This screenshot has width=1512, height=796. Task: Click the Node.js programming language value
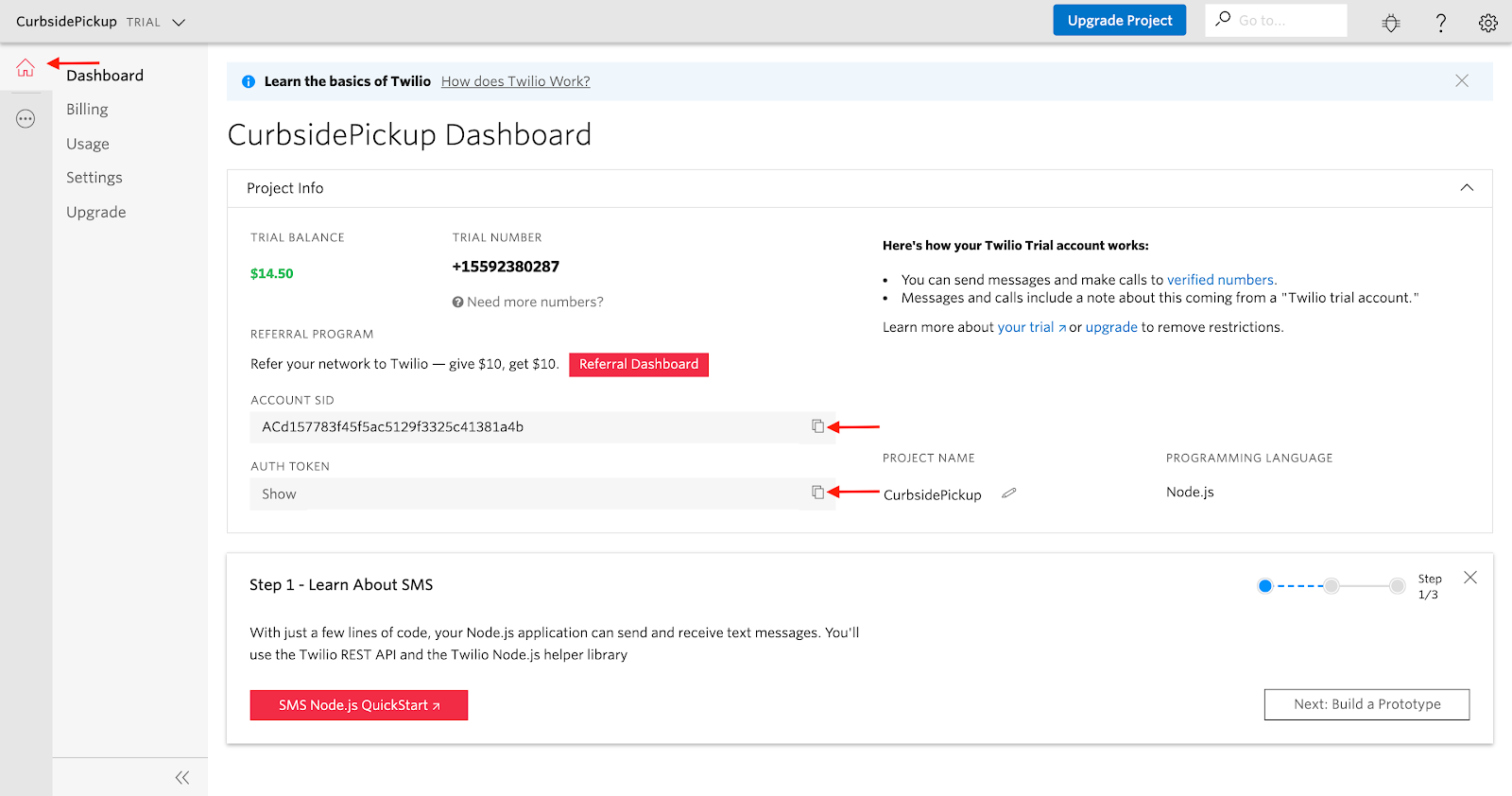[1190, 493]
